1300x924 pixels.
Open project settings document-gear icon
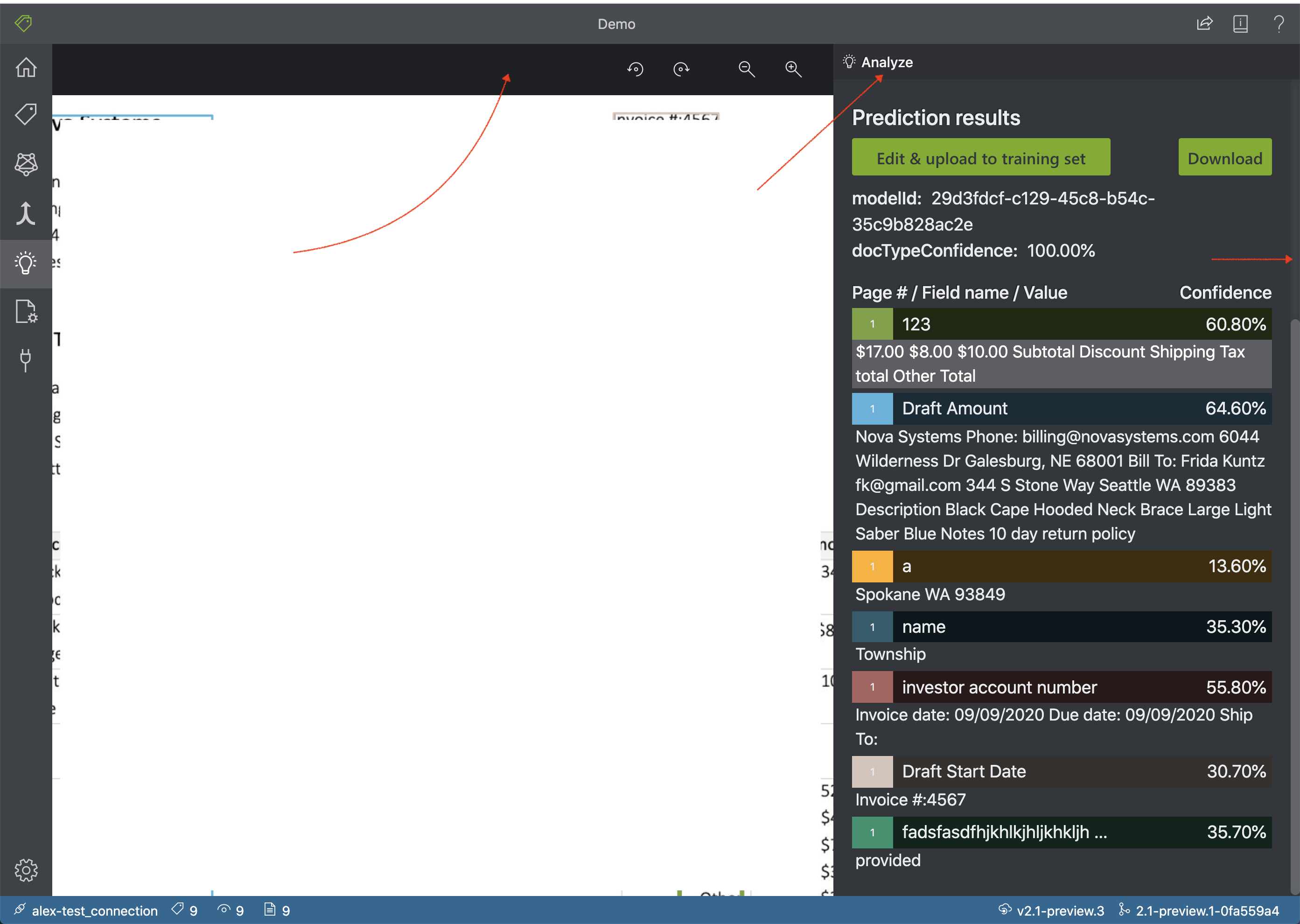pyautogui.click(x=26, y=312)
